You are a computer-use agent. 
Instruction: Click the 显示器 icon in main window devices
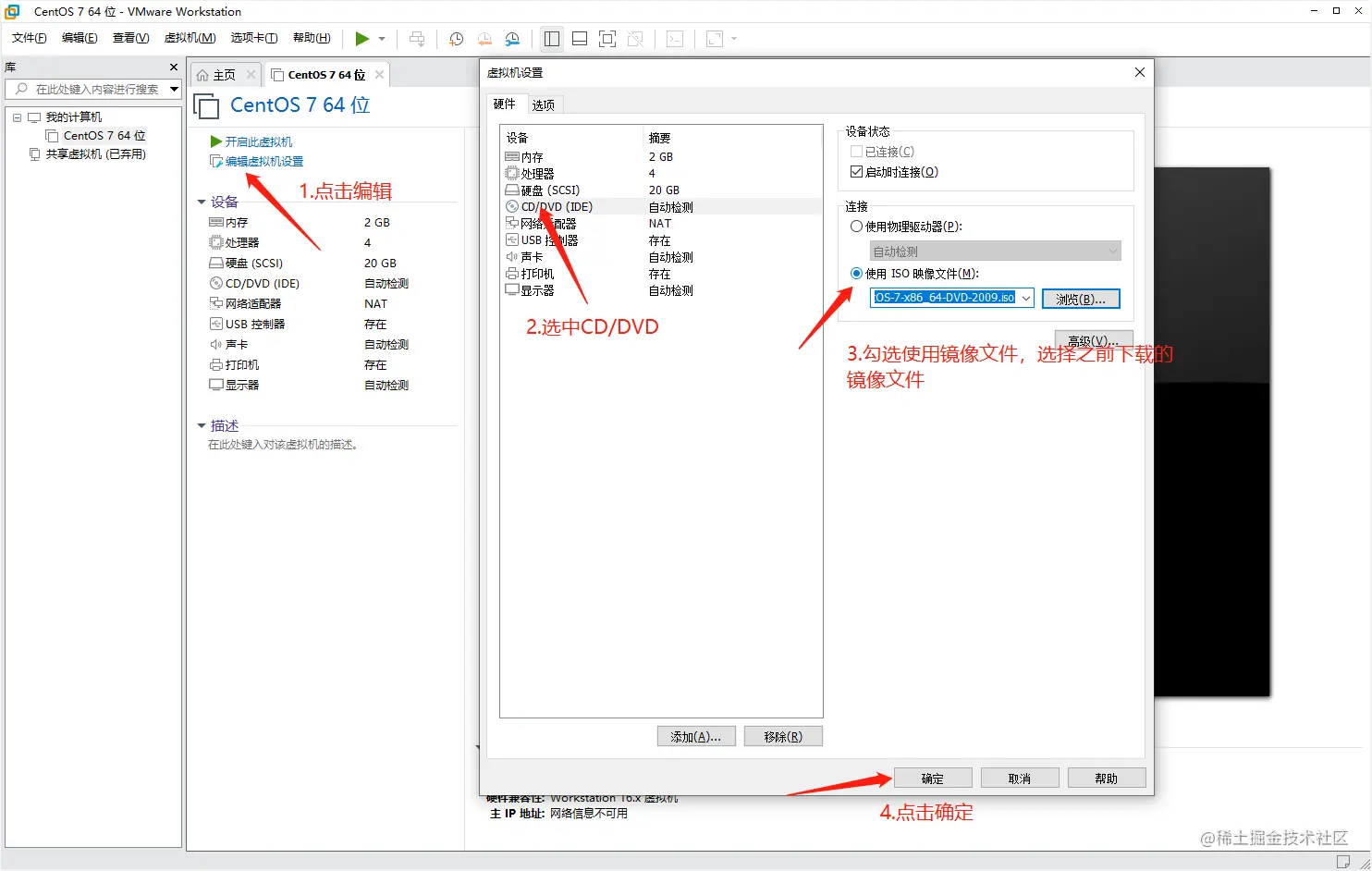[x=216, y=385]
